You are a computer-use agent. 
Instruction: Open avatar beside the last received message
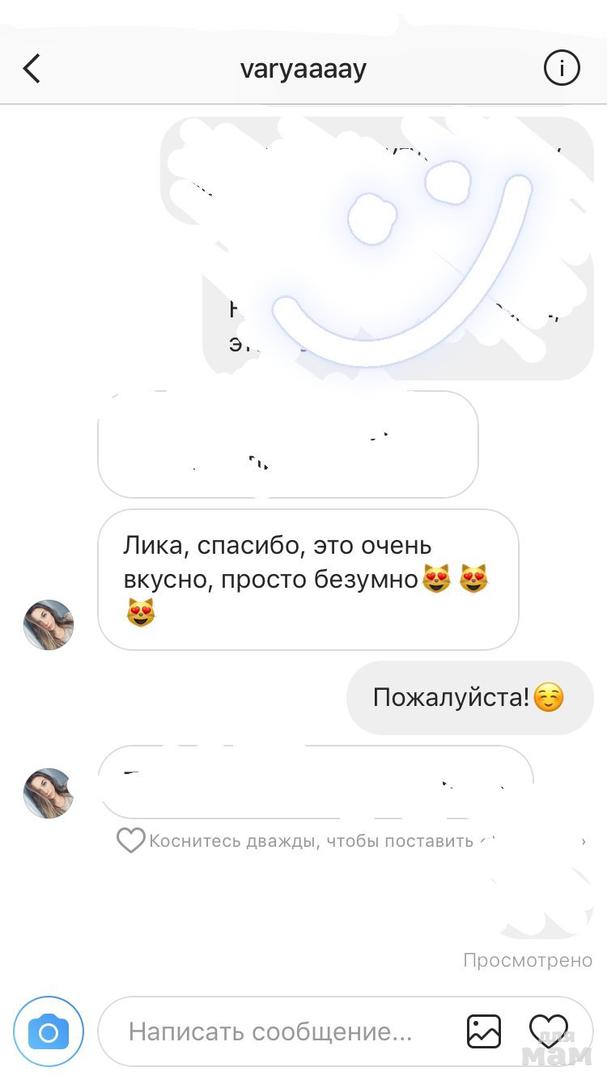[x=48, y=793]
